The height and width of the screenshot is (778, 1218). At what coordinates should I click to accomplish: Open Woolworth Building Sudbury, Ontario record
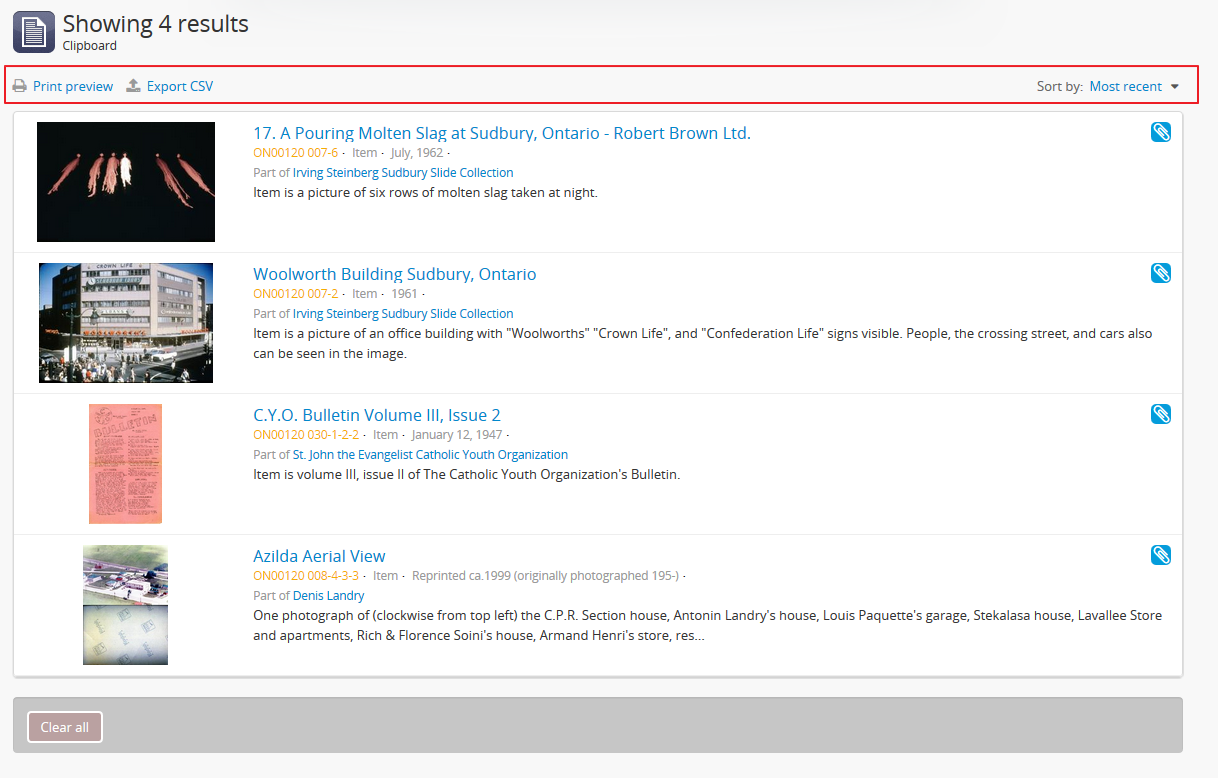click(394, 274)
